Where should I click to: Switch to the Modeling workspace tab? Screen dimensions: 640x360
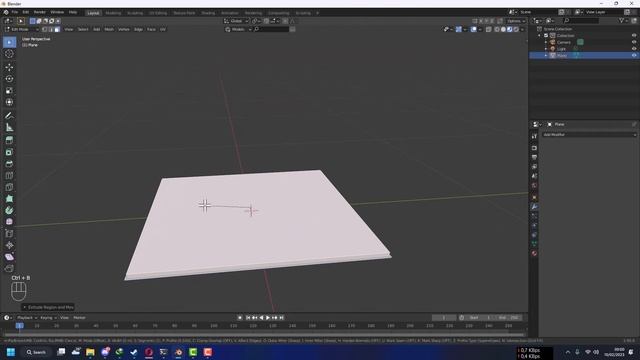click(x=113, y=13)
